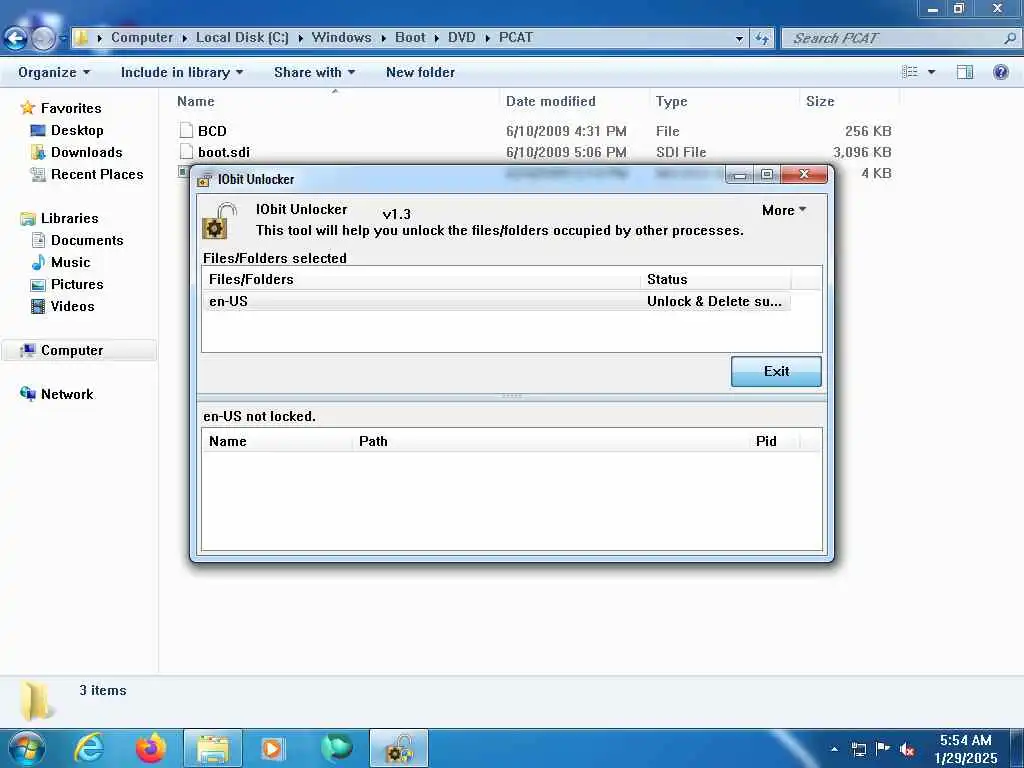Select Libraries in navigation pane
This screenshot has width=1024, height=768.
tap(69, 218)
